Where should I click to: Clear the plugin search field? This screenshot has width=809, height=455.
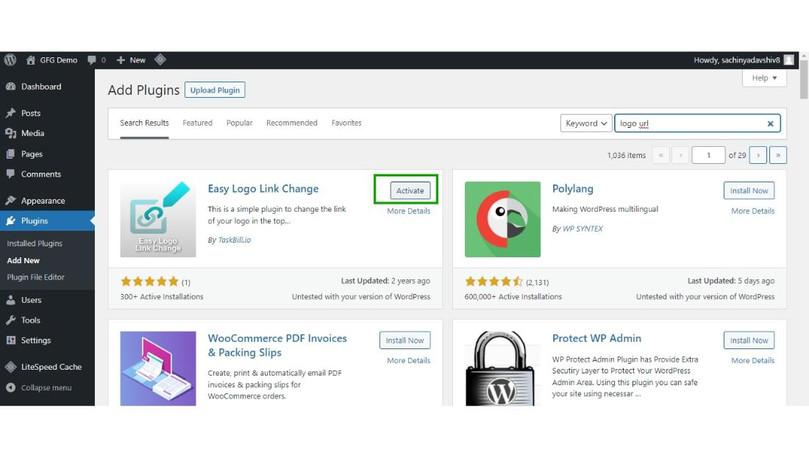(x=770, y=124)
